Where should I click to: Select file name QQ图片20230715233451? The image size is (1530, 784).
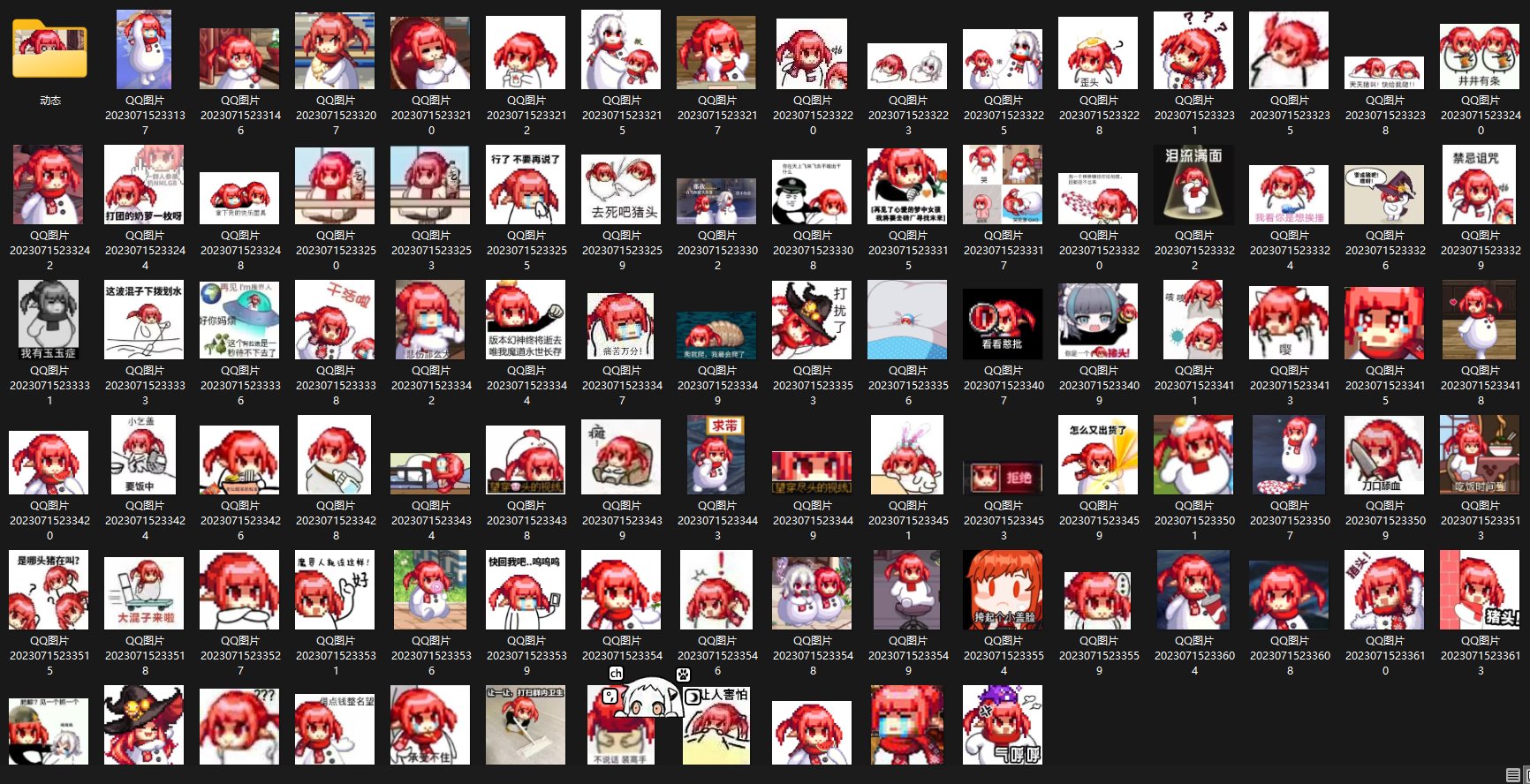(x=908, y=520)
